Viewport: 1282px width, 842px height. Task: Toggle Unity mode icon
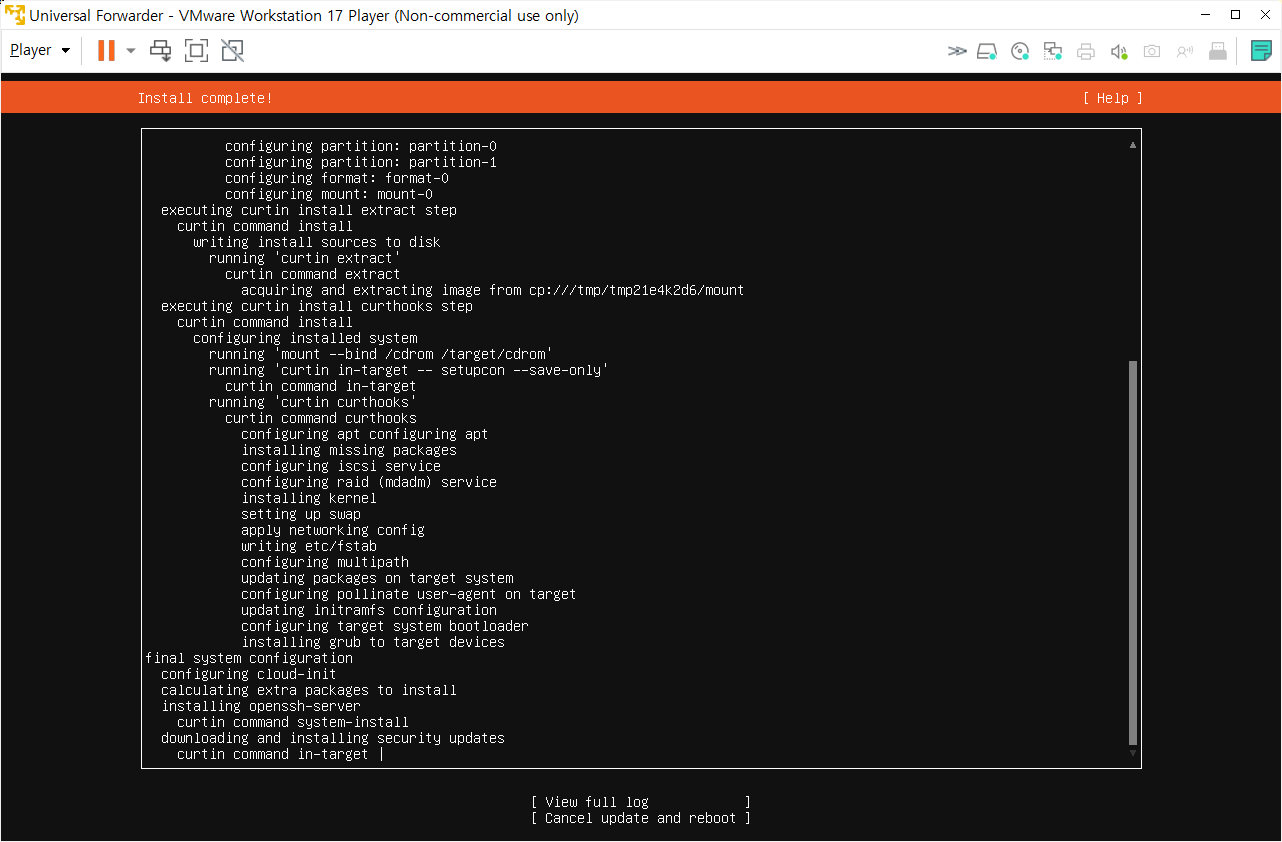[232, 50]
